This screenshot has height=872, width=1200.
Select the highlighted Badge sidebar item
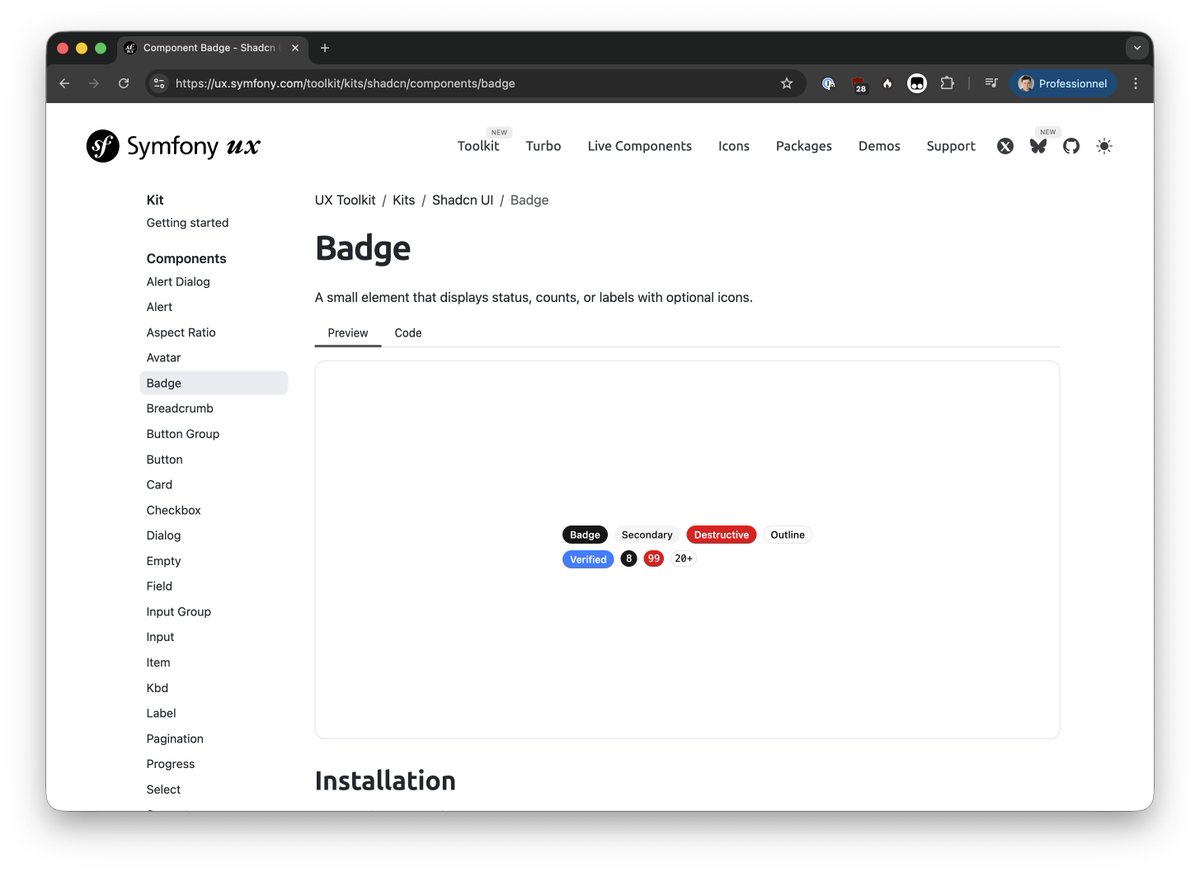click(x=214, y=383)
